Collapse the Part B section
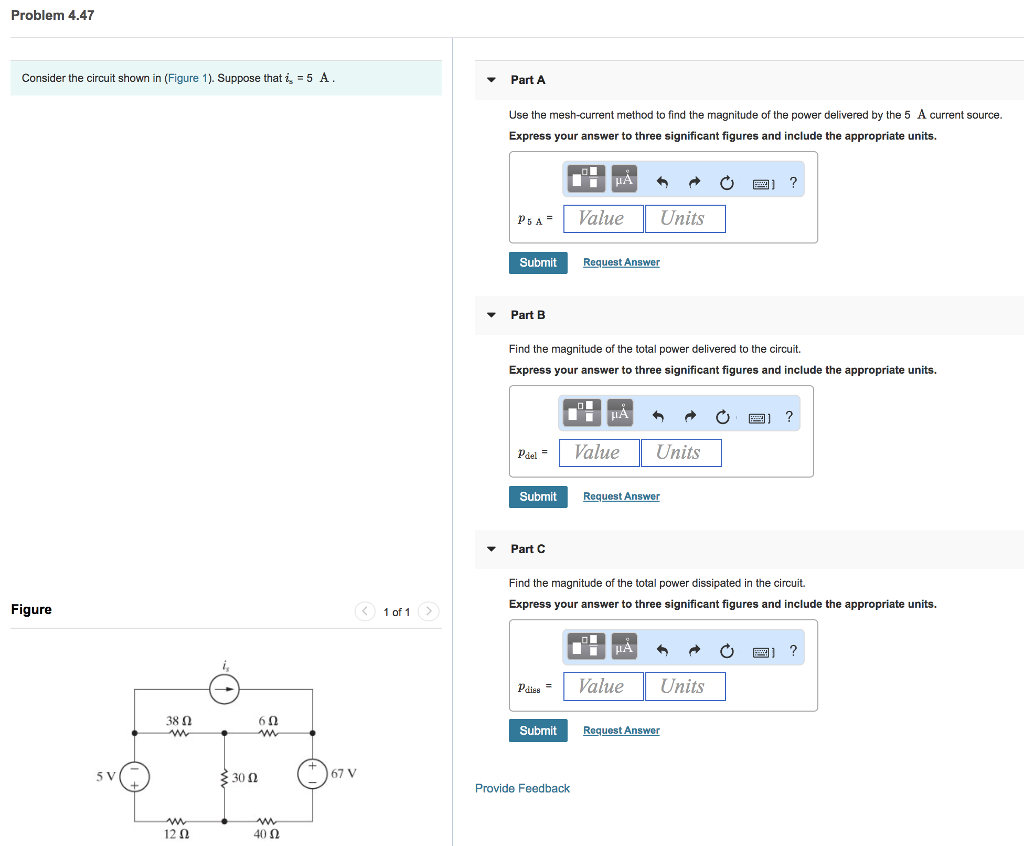Viewport: 1024px width, 846px height. [491, 314]
